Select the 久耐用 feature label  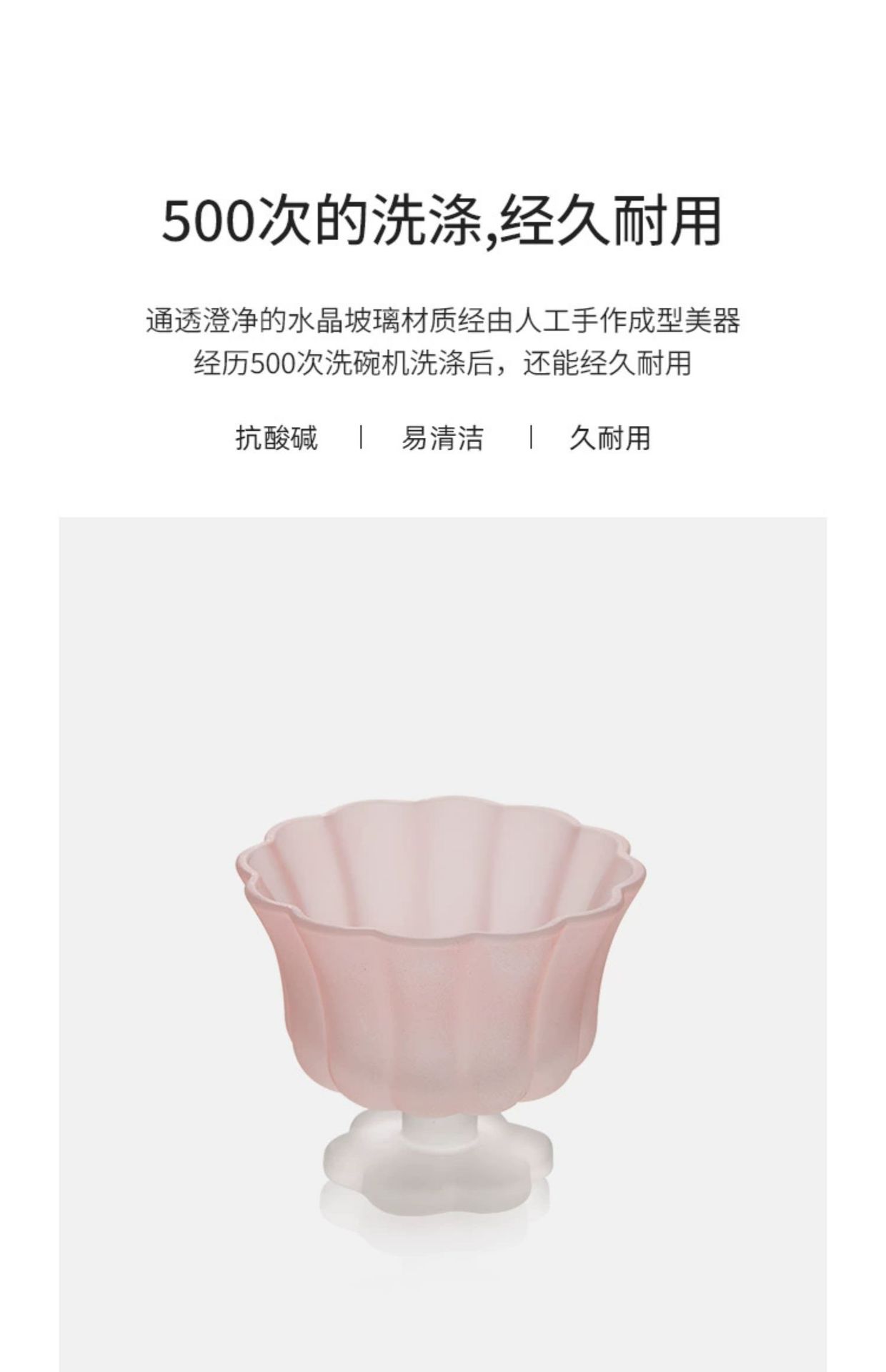click(x=609, y=437)
